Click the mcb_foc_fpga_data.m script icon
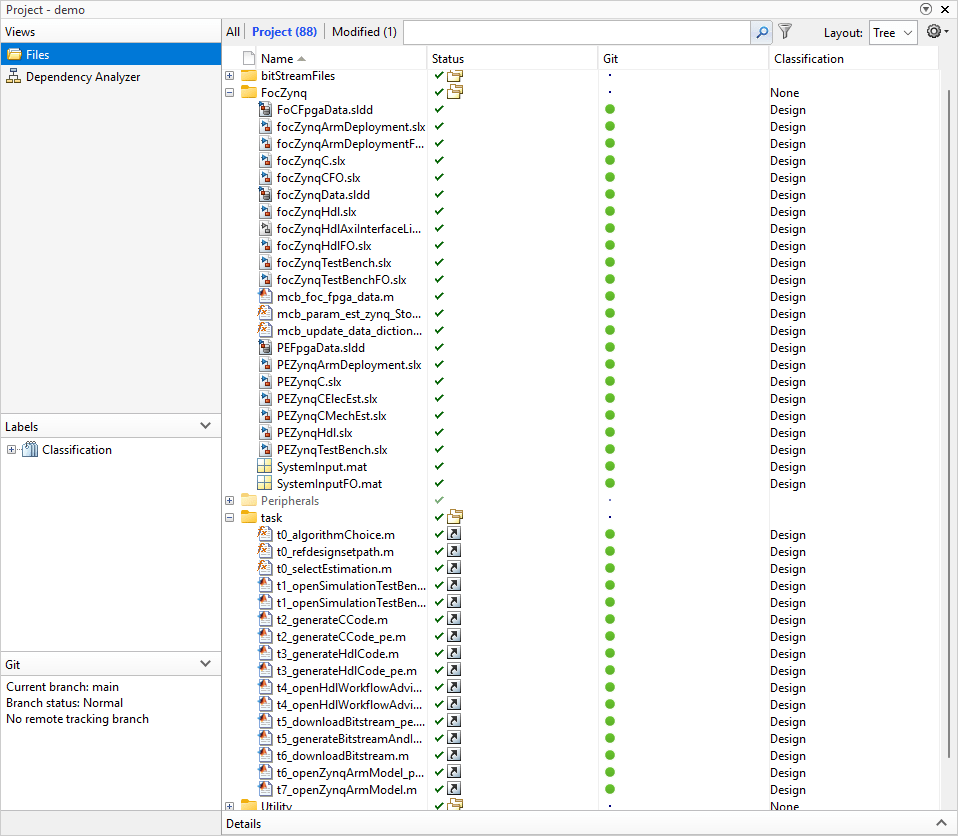Image resolution: width=958 pixels, height=836 pixels. coord(265,296)
